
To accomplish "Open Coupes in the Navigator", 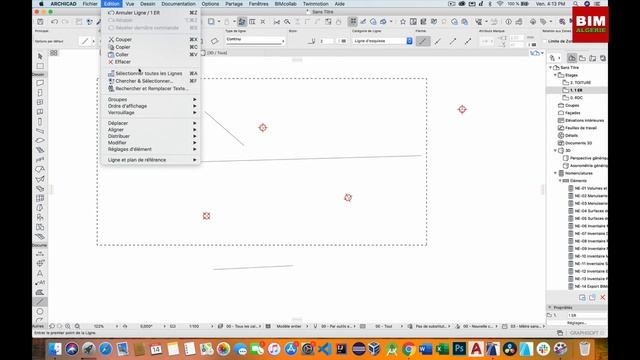I will pos(572,105).
